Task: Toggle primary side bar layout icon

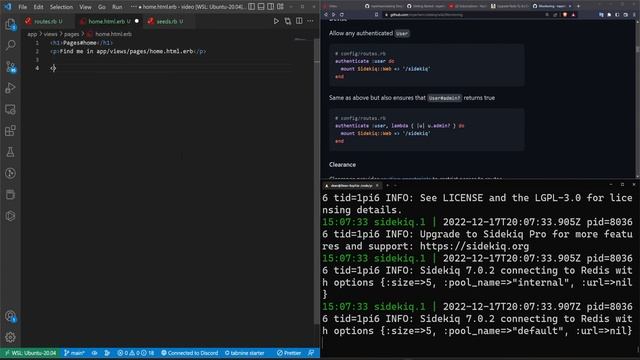Action: click(x=251, y=7)
